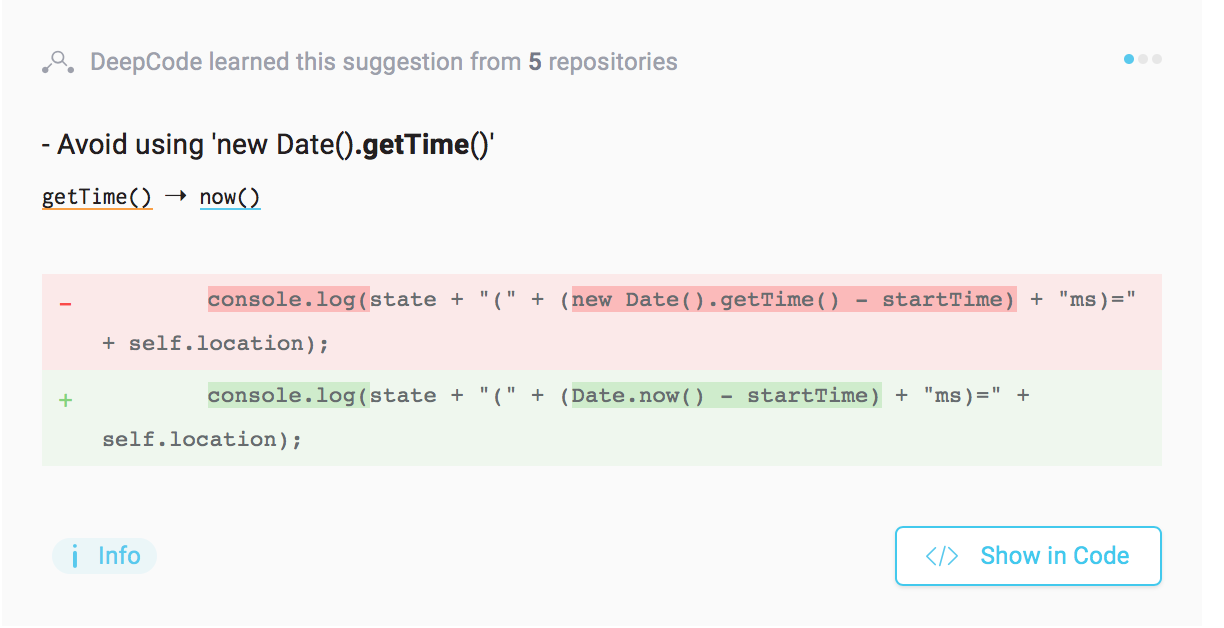Click the orange-underlined getTime() term

(97, 197)
